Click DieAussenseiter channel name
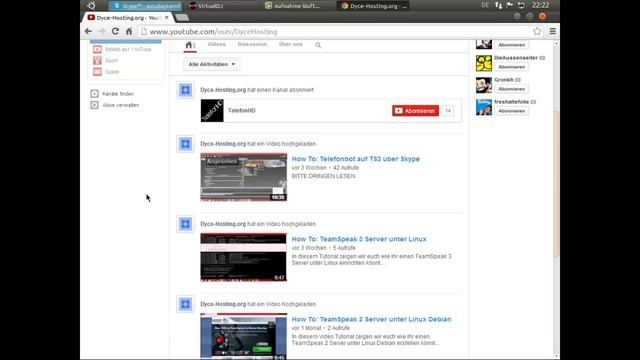This screenshot has height=360, width=640. tap(516, 58)
